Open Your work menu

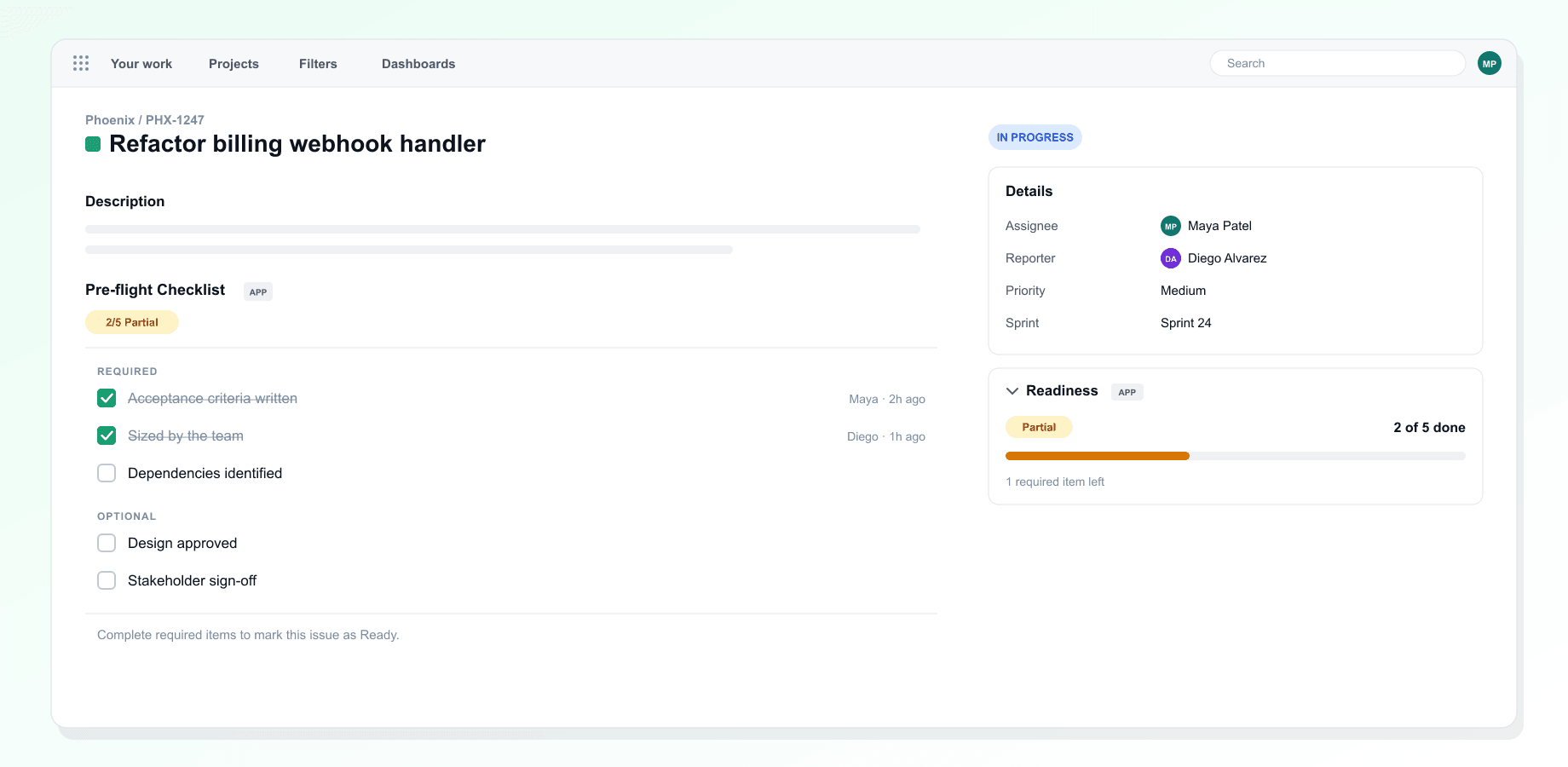point(141,64)
